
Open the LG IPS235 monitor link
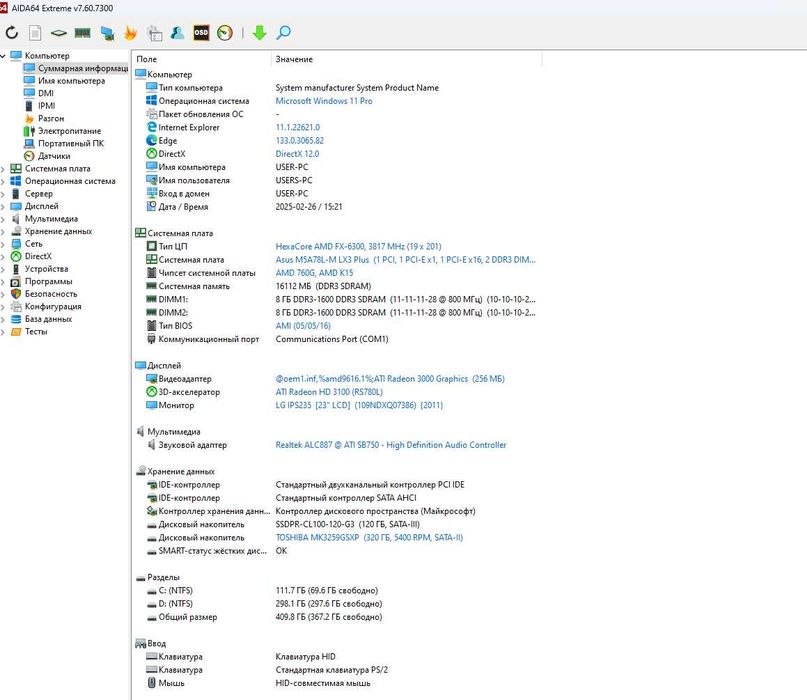pyautogui.click(x=359, y=405)
